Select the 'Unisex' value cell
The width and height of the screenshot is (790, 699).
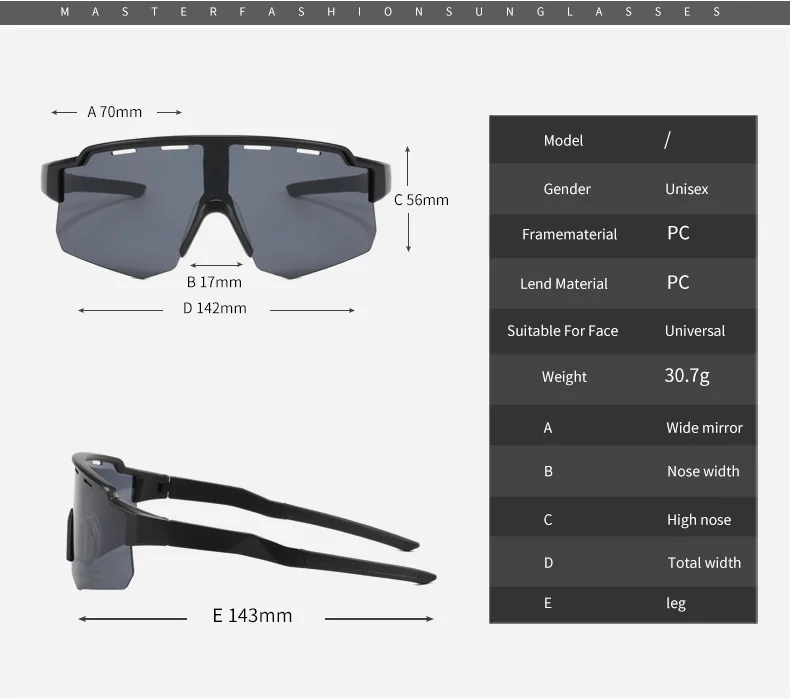pos(686,189)
